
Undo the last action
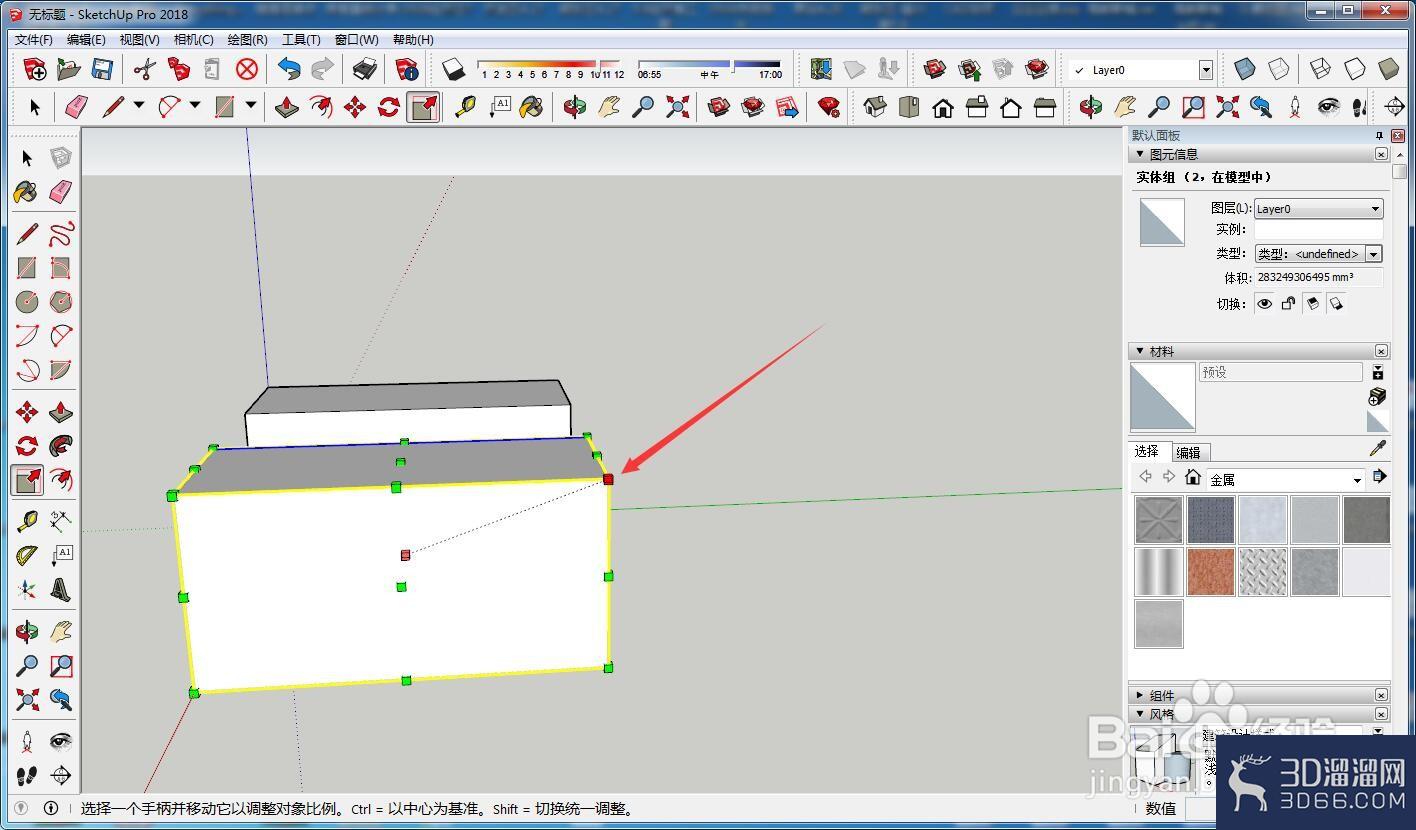[289, 69]
